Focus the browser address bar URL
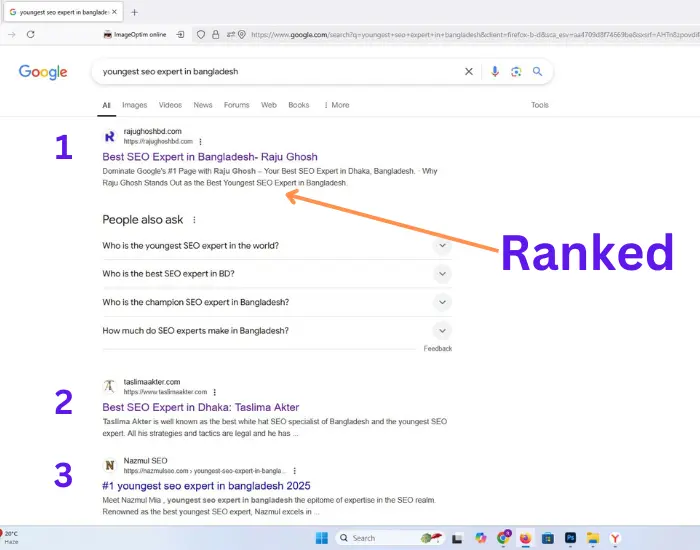This screenshot has width=700, height=550. pyautogui.click(x=473, y=34)
